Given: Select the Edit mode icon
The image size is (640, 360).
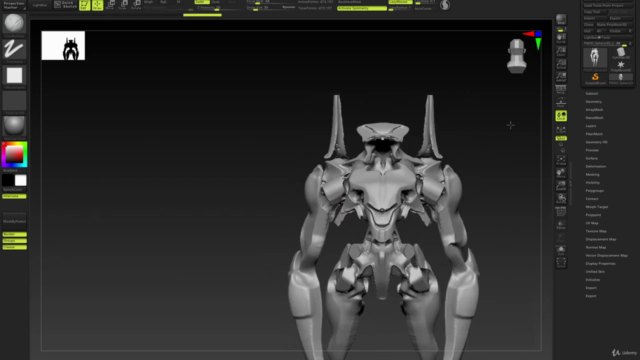Looking at the screenshot, I should (x=84, y=5).
